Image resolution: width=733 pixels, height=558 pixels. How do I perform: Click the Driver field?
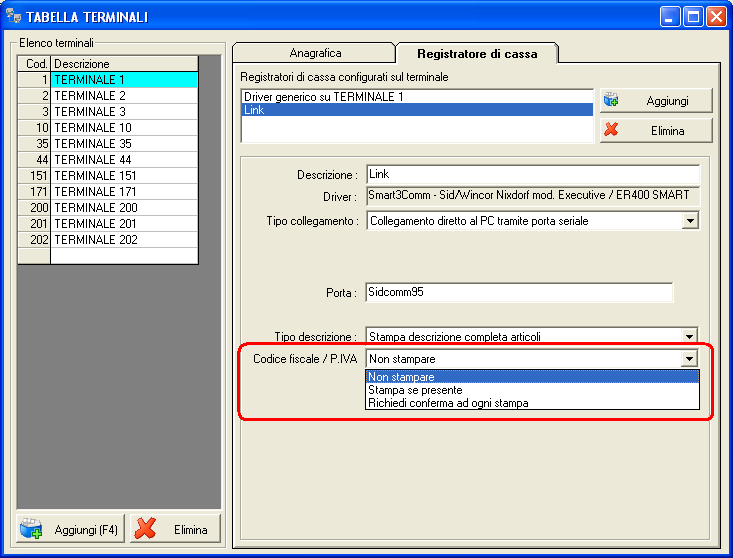click(x=533, y=195)
